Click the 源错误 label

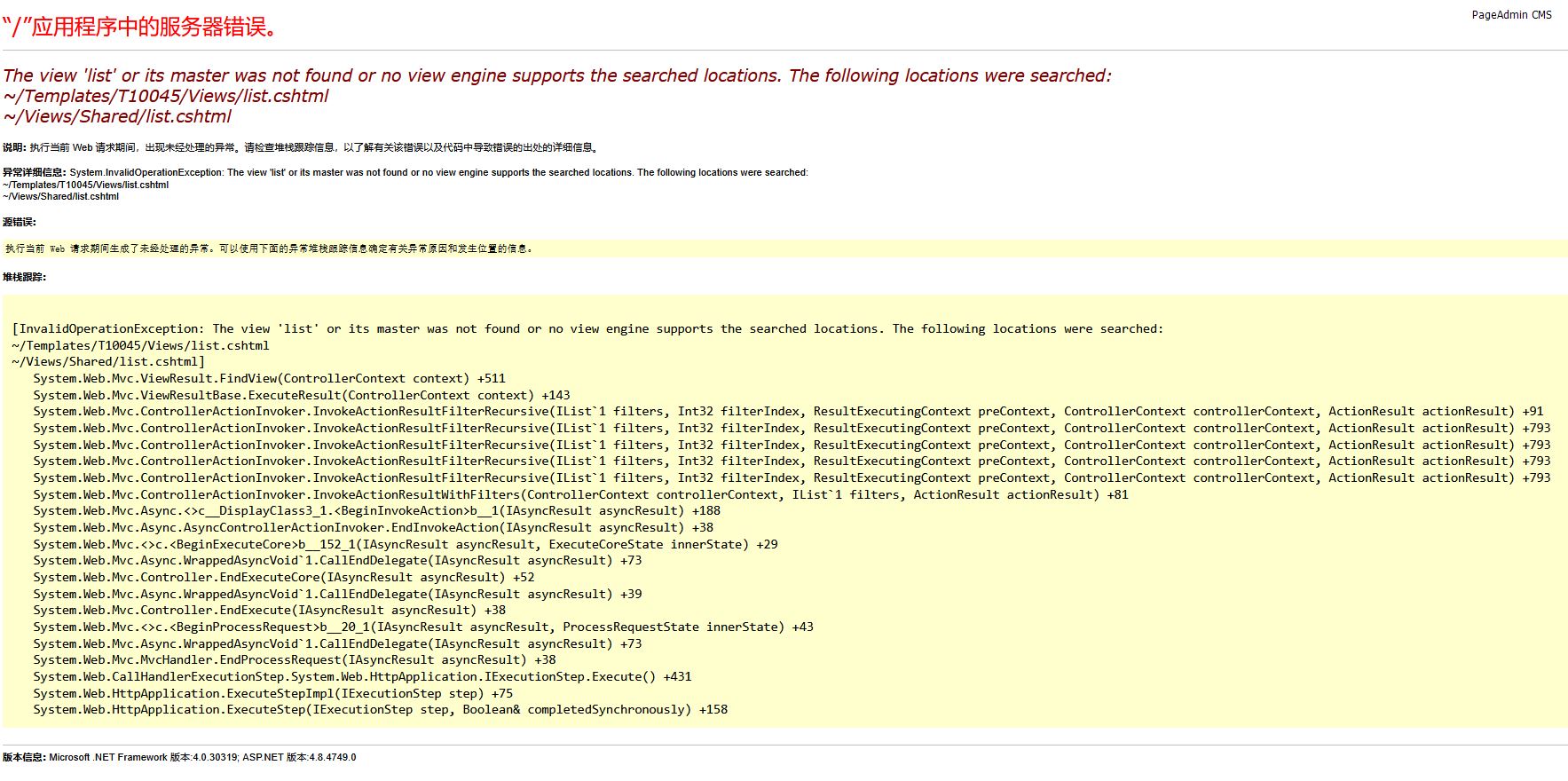pyautogui.click(x=20, y=222)
